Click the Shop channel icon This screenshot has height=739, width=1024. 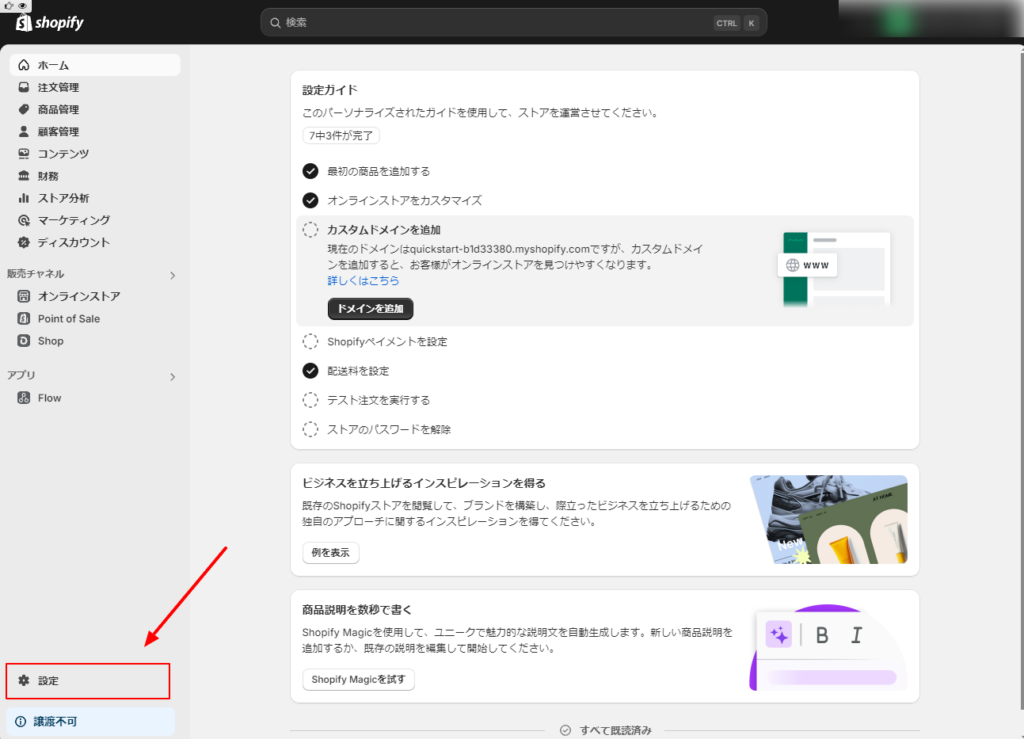point(24,341)
